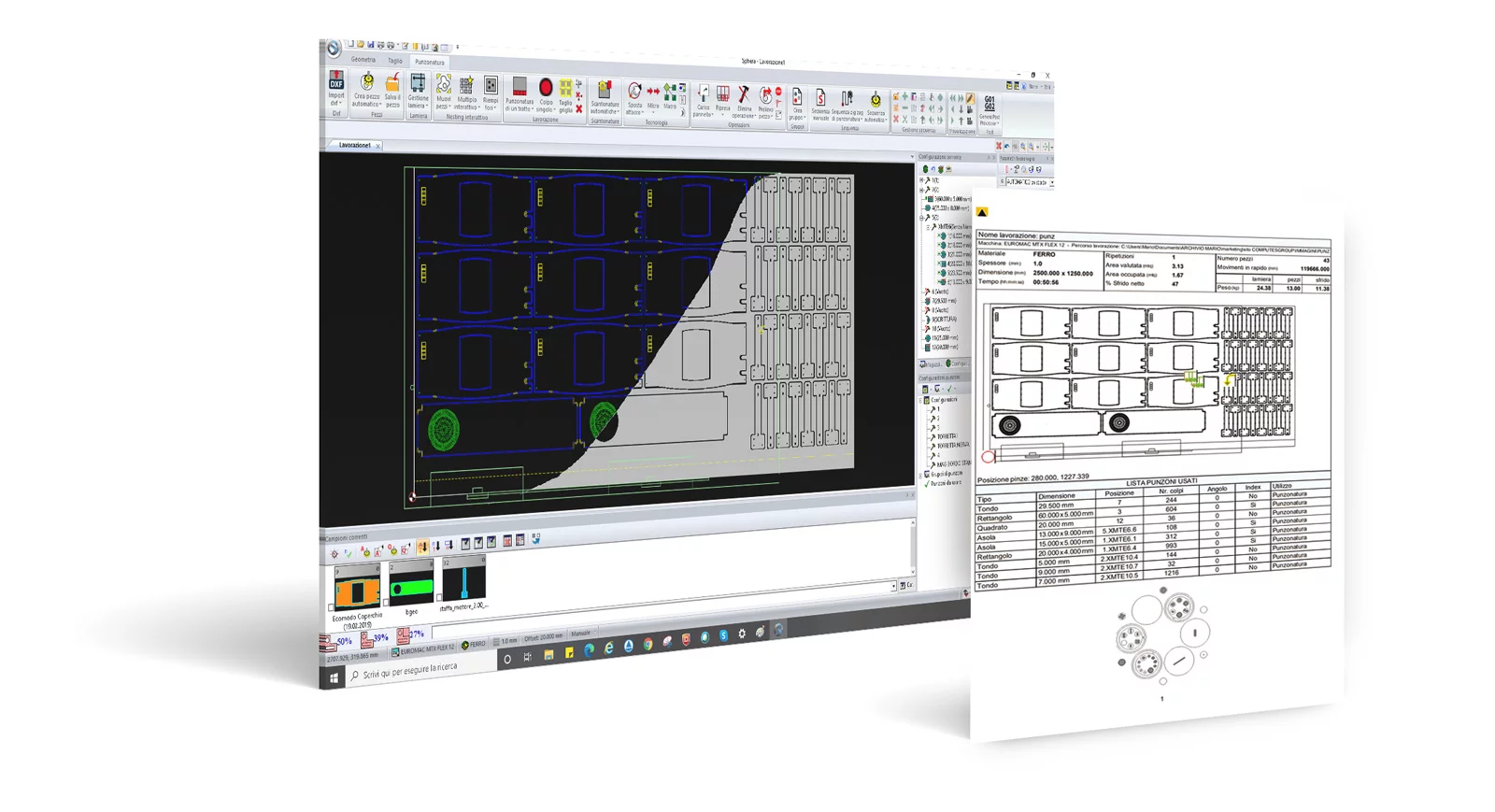Click the Windows search box in taskbar
Viewport: 1495px width, 812px height.
(x=420, y=669)
